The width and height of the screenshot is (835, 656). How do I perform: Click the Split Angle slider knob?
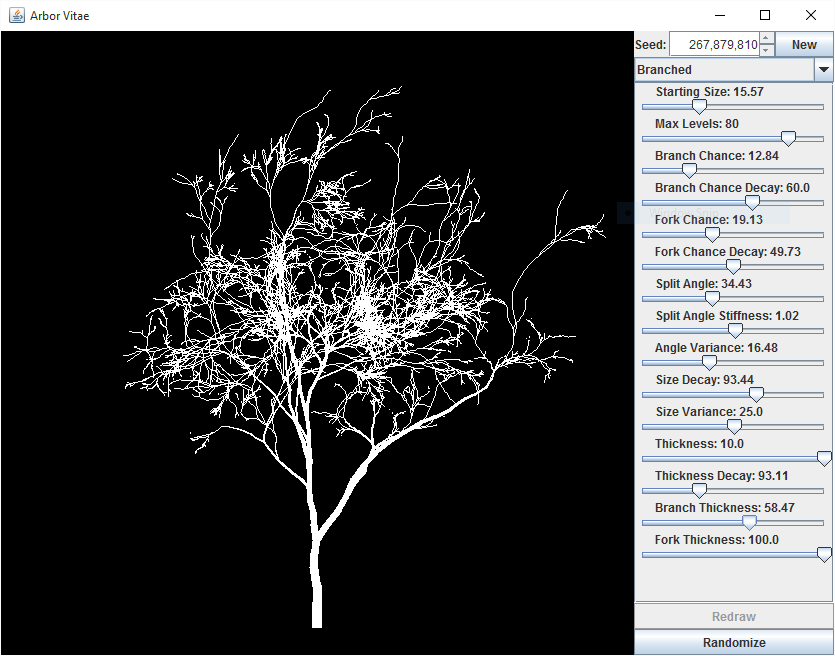712,298
